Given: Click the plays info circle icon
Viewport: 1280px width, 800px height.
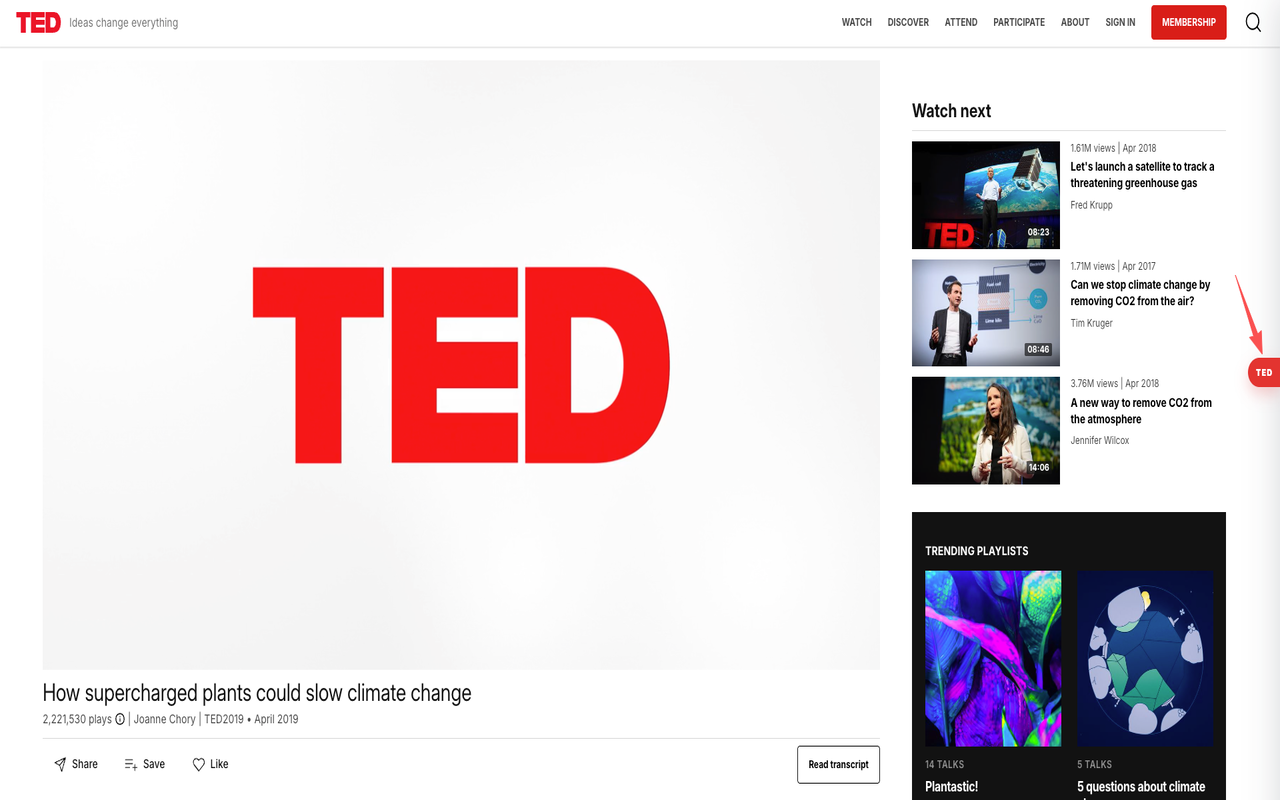Looking at the screenshot, I should click(x=120, y=719).
